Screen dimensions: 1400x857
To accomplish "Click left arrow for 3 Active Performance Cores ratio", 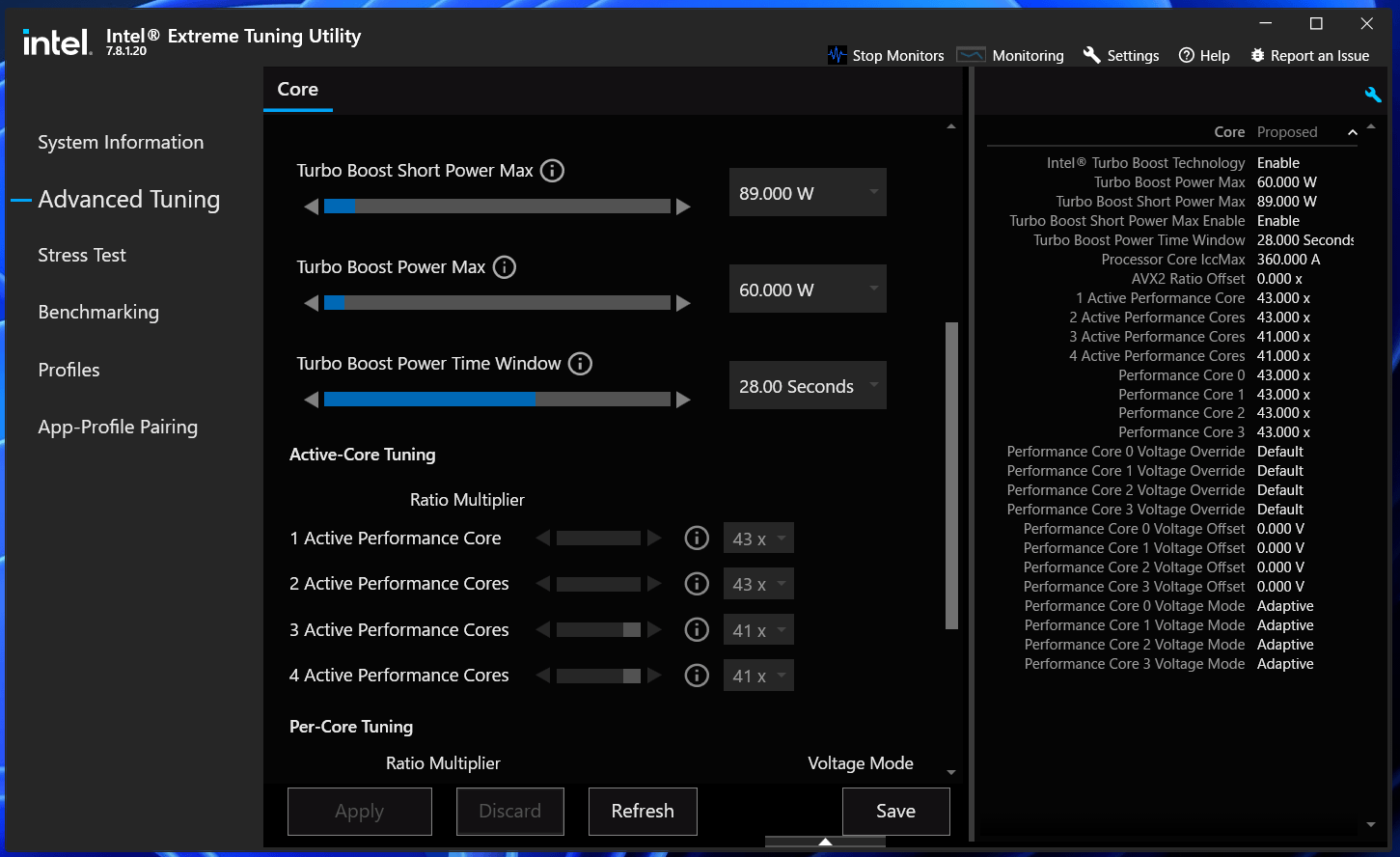I will pos(543,629).
